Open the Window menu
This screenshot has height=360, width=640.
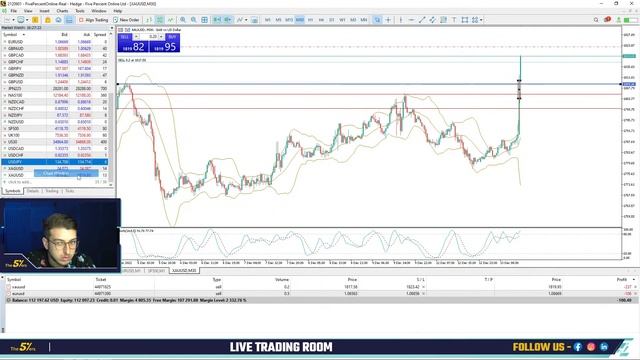point(99,11)
